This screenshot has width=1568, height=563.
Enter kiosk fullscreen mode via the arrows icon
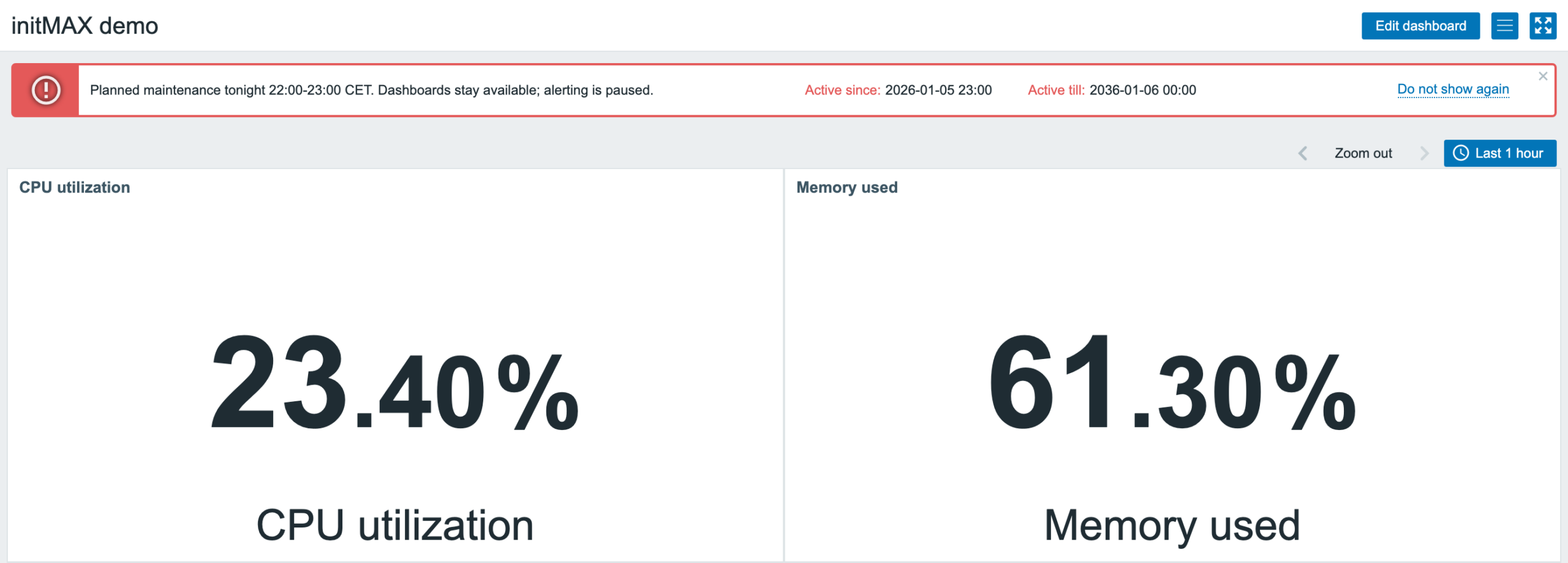(1542, 26)
